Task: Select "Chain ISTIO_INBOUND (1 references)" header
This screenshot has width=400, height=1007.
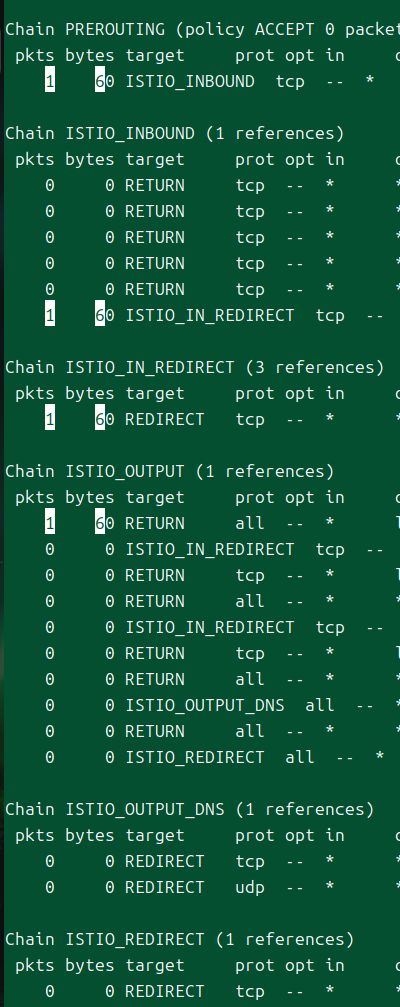Action: 175,134
